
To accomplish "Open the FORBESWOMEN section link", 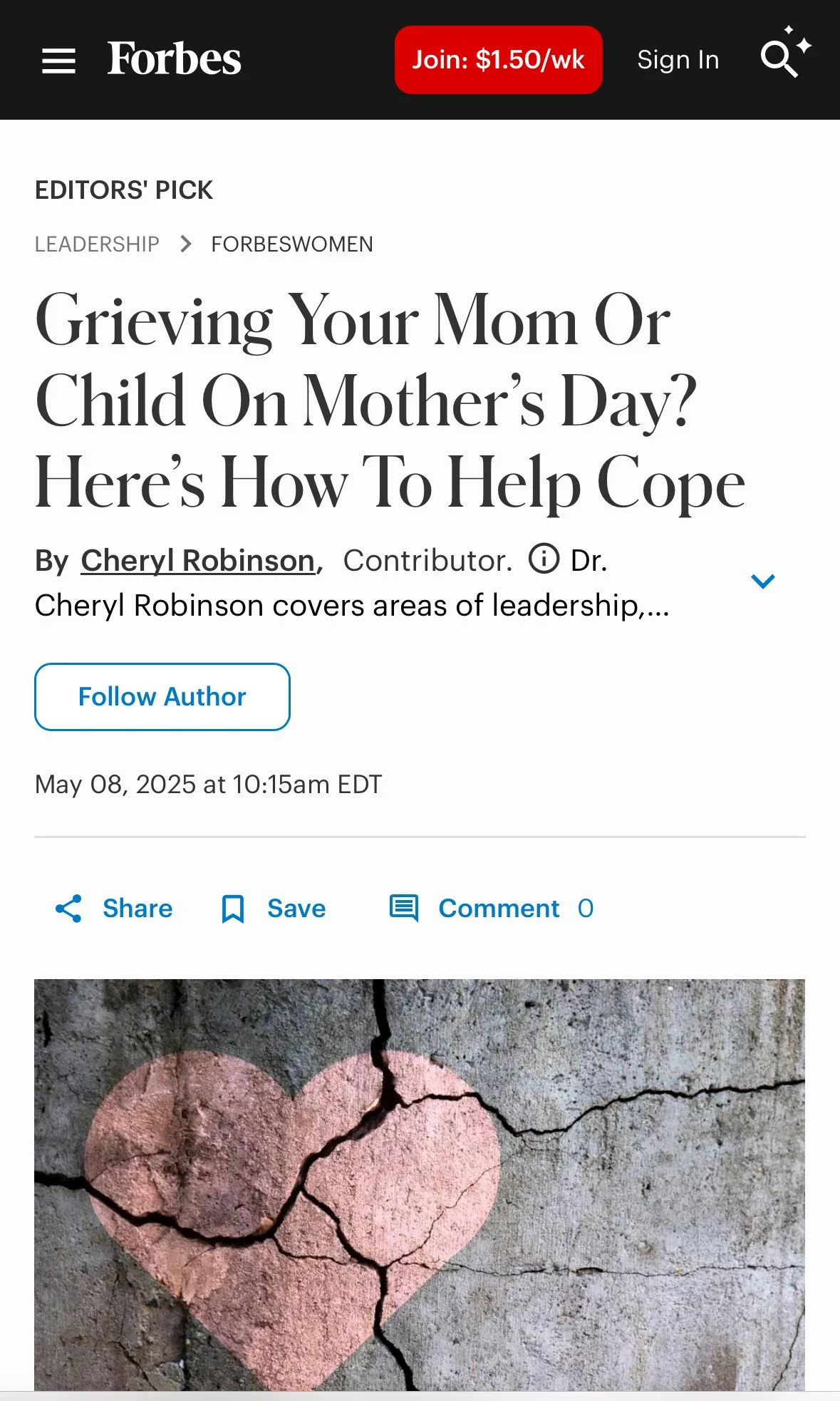I will tap(292, 244).
